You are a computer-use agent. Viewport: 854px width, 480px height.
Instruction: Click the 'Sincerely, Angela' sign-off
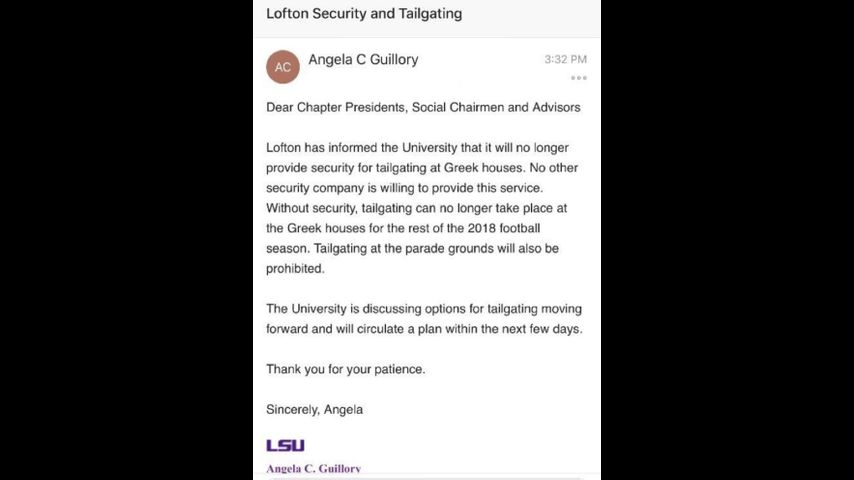point(314,409)
